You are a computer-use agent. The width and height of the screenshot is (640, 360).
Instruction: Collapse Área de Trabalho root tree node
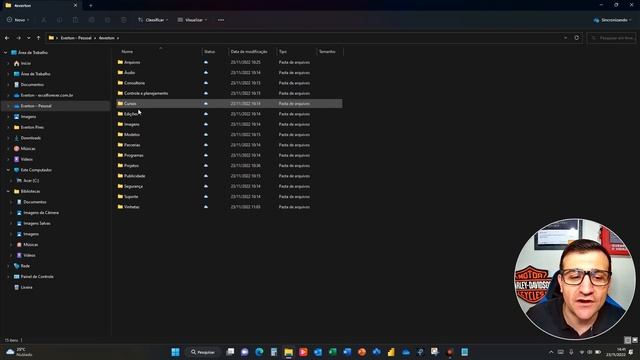coord(6,53)
